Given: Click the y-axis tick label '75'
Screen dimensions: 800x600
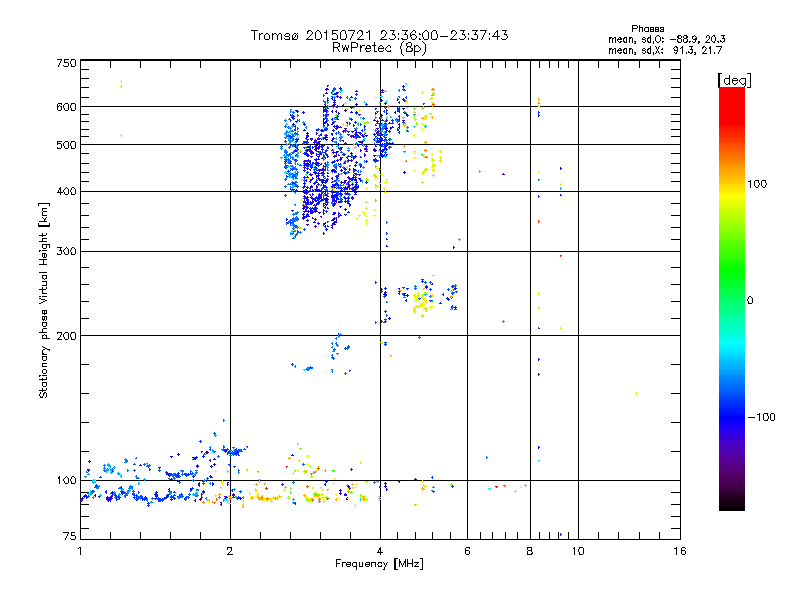Looking at the screenshot, I should tap(70, 536).
